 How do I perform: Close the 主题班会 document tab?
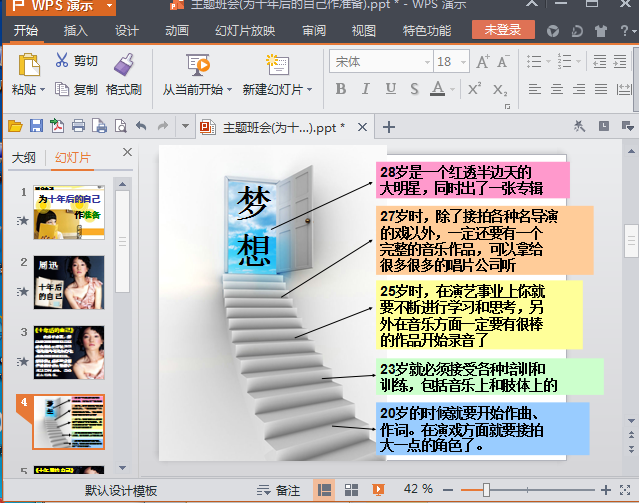point(362,128)
